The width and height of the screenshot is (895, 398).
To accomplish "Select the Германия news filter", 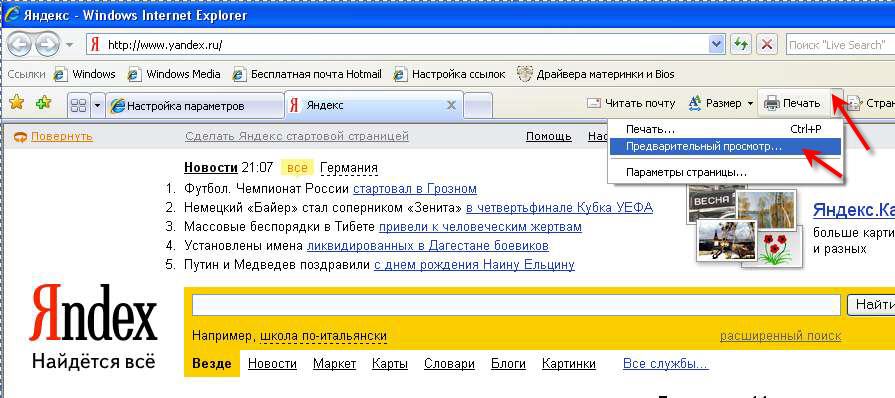I will (349, 168).
